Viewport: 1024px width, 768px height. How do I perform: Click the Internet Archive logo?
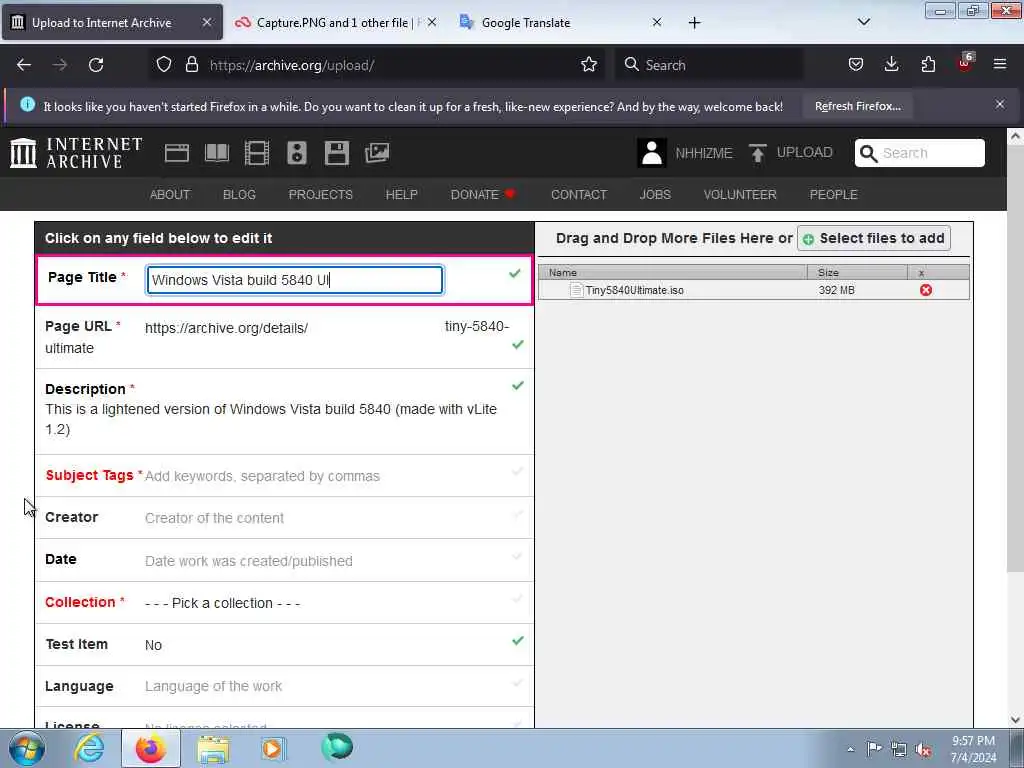coord(76,153)
